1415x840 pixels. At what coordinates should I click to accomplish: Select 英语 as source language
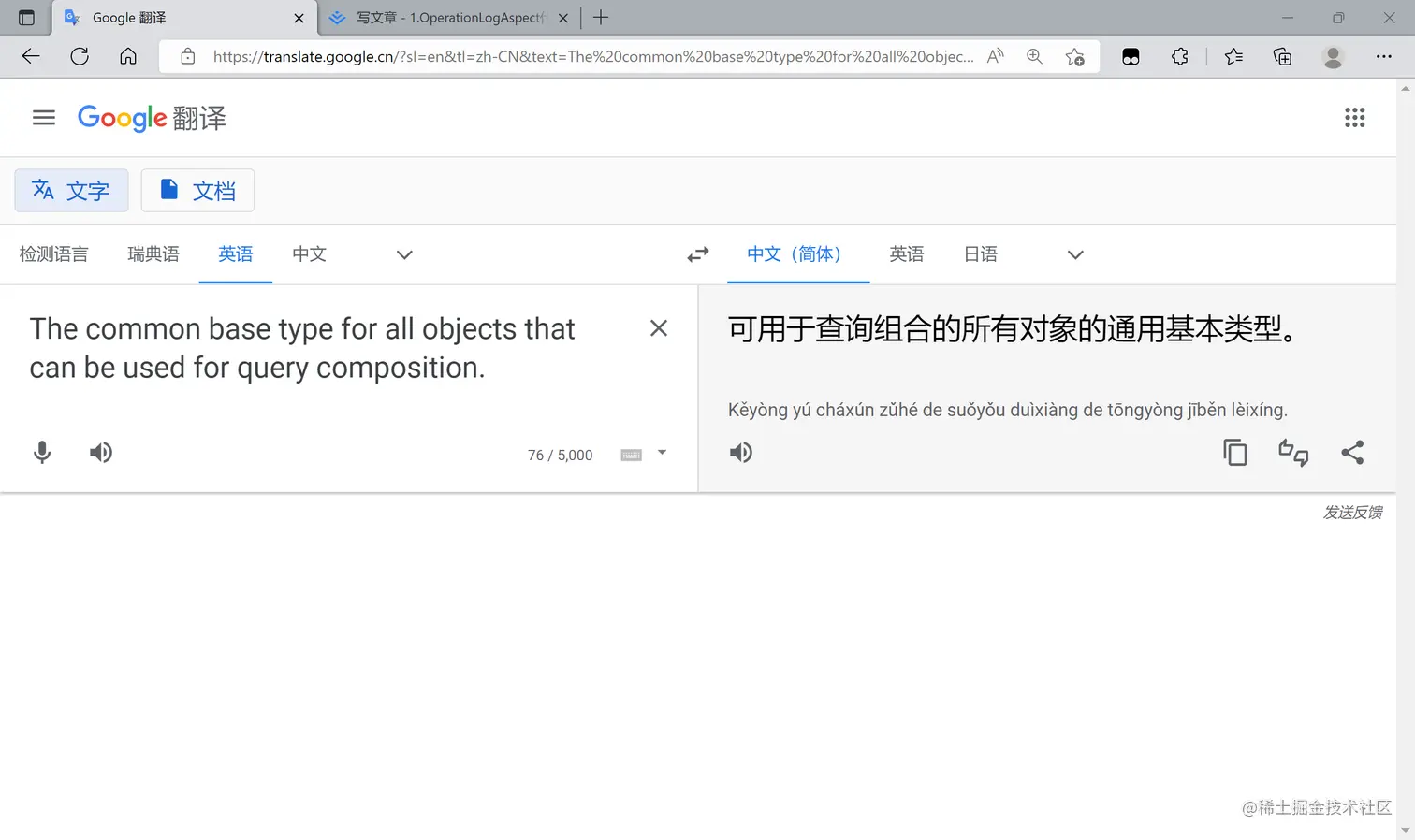236,254
